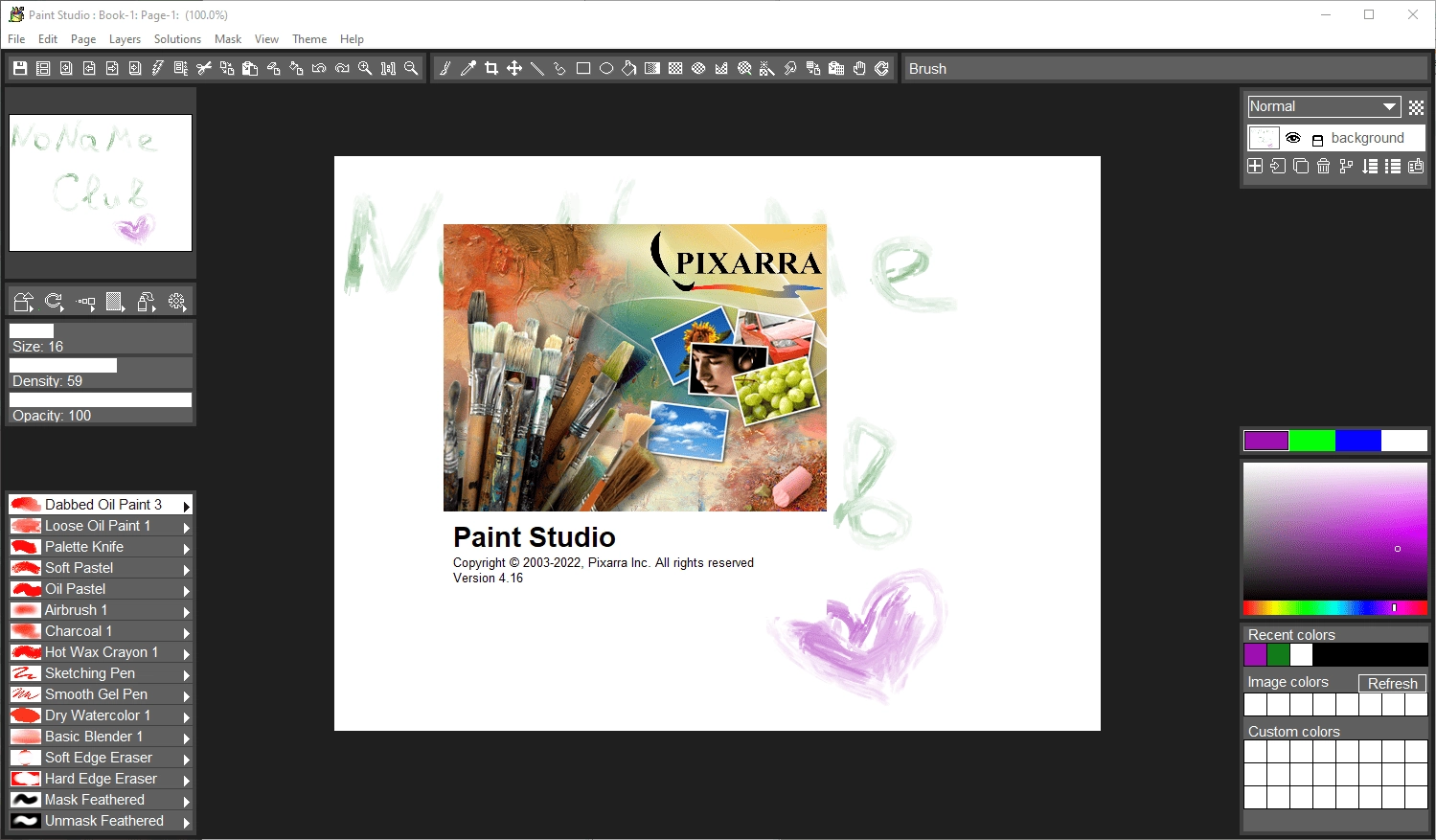Adjust the Opacity 100 slider
This screenshot has height=840, width=1436.
101,407
